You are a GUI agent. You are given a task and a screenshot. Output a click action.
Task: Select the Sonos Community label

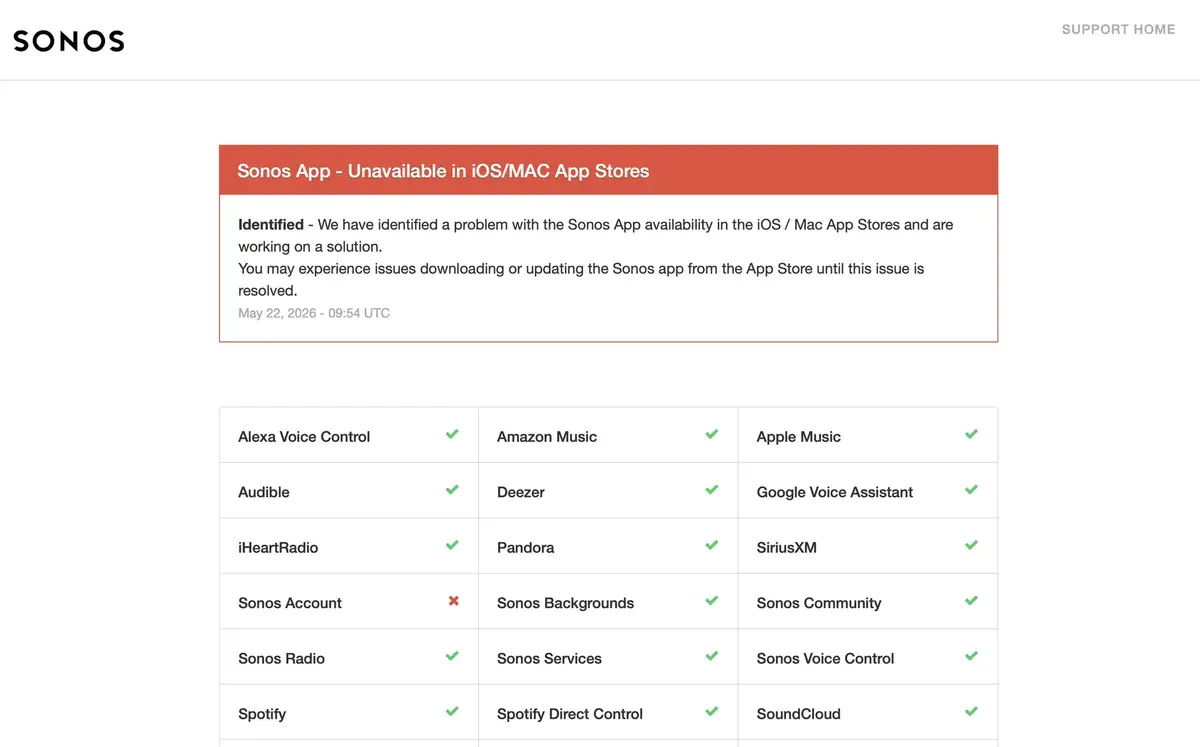(819, 603)
